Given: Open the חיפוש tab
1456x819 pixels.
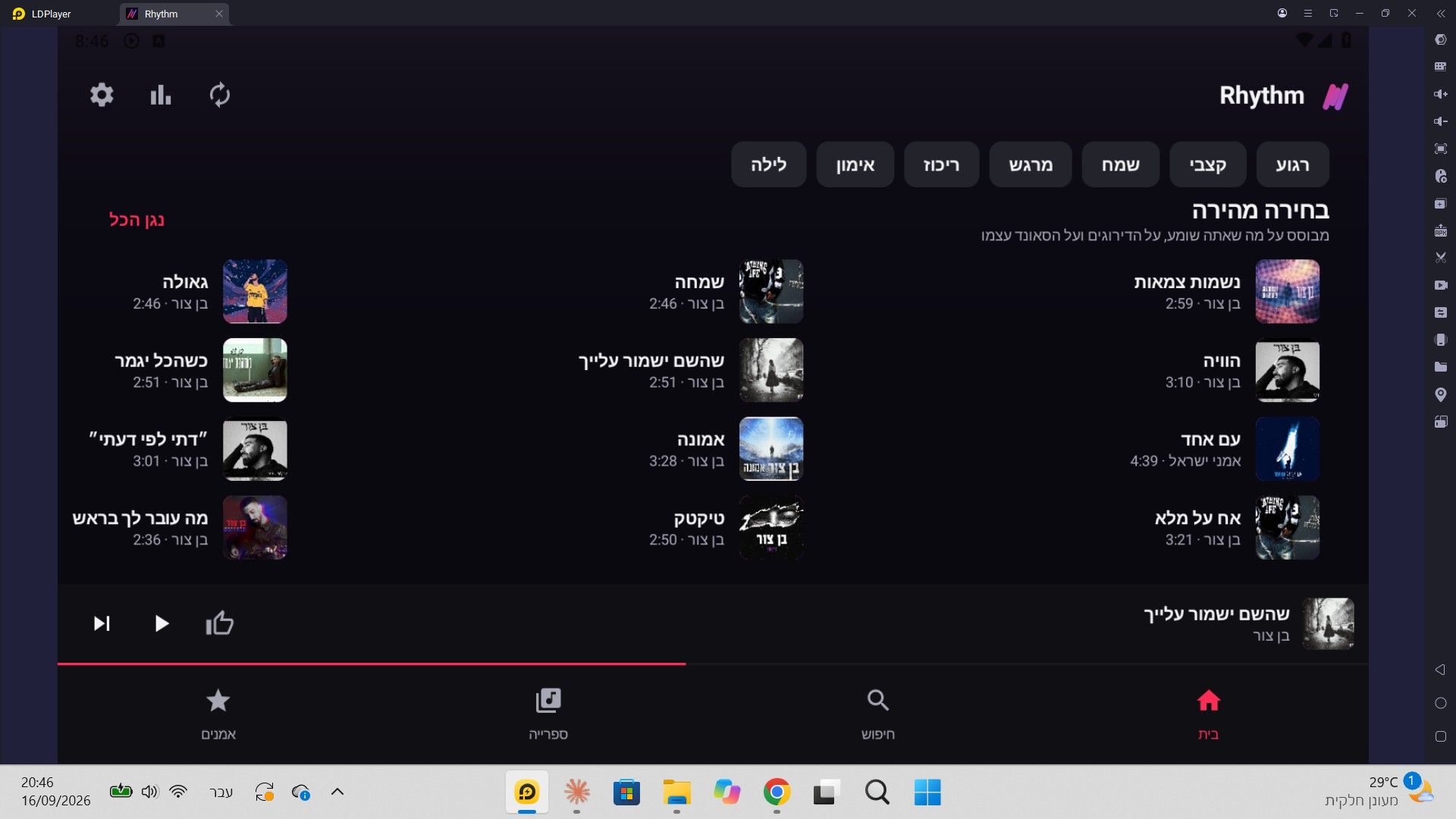Looking at the screenshot, I should point(878,714).
